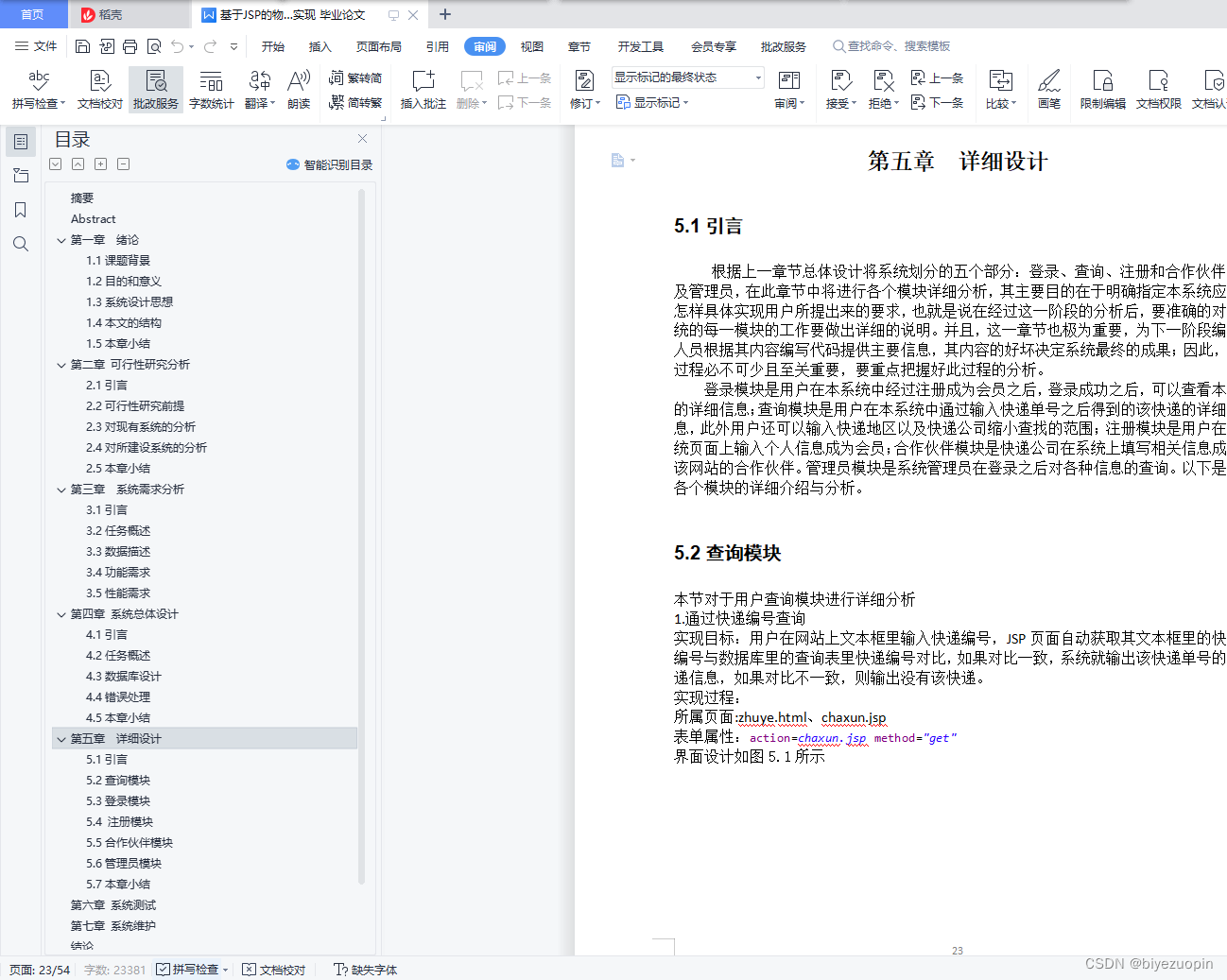Switch to the 引用 tab
This screenshot has width=1227, height=980.
click(x=437, y=46)
